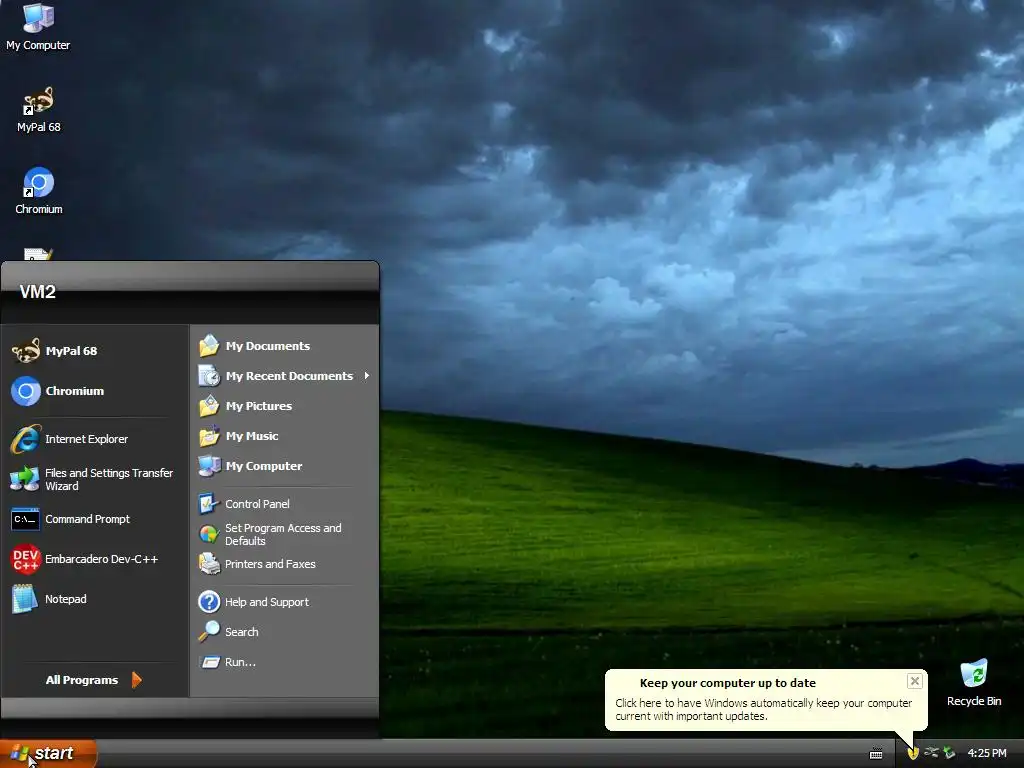This screenshot has width=1024, height=768.
Task: Open Chromium desktop shortcut
Action: [39, 191]
